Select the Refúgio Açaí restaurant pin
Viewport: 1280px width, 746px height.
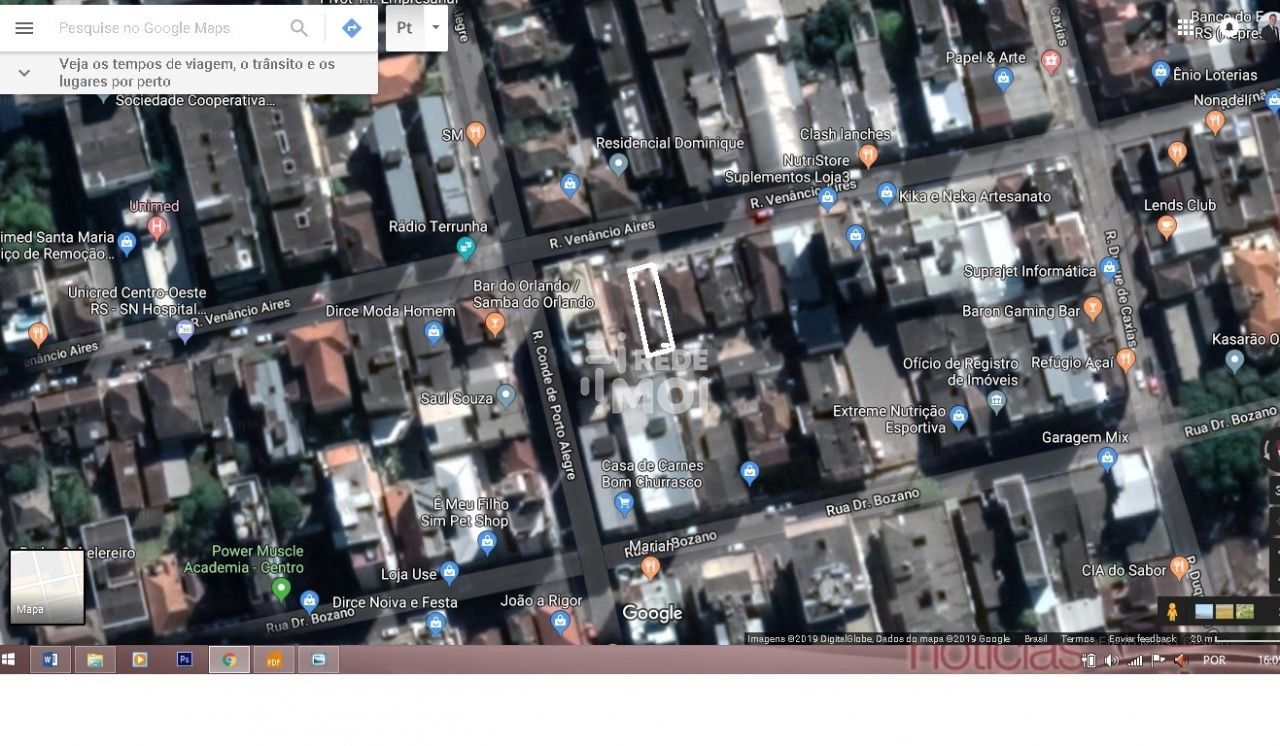pyautogui.click(x=1127, y=359)
